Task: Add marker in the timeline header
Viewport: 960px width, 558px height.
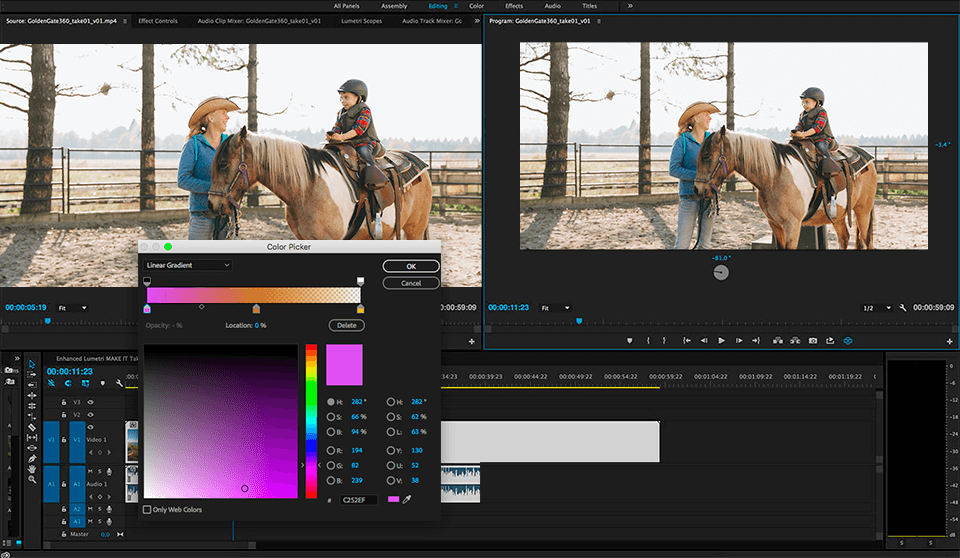Action: click(102, 383)
